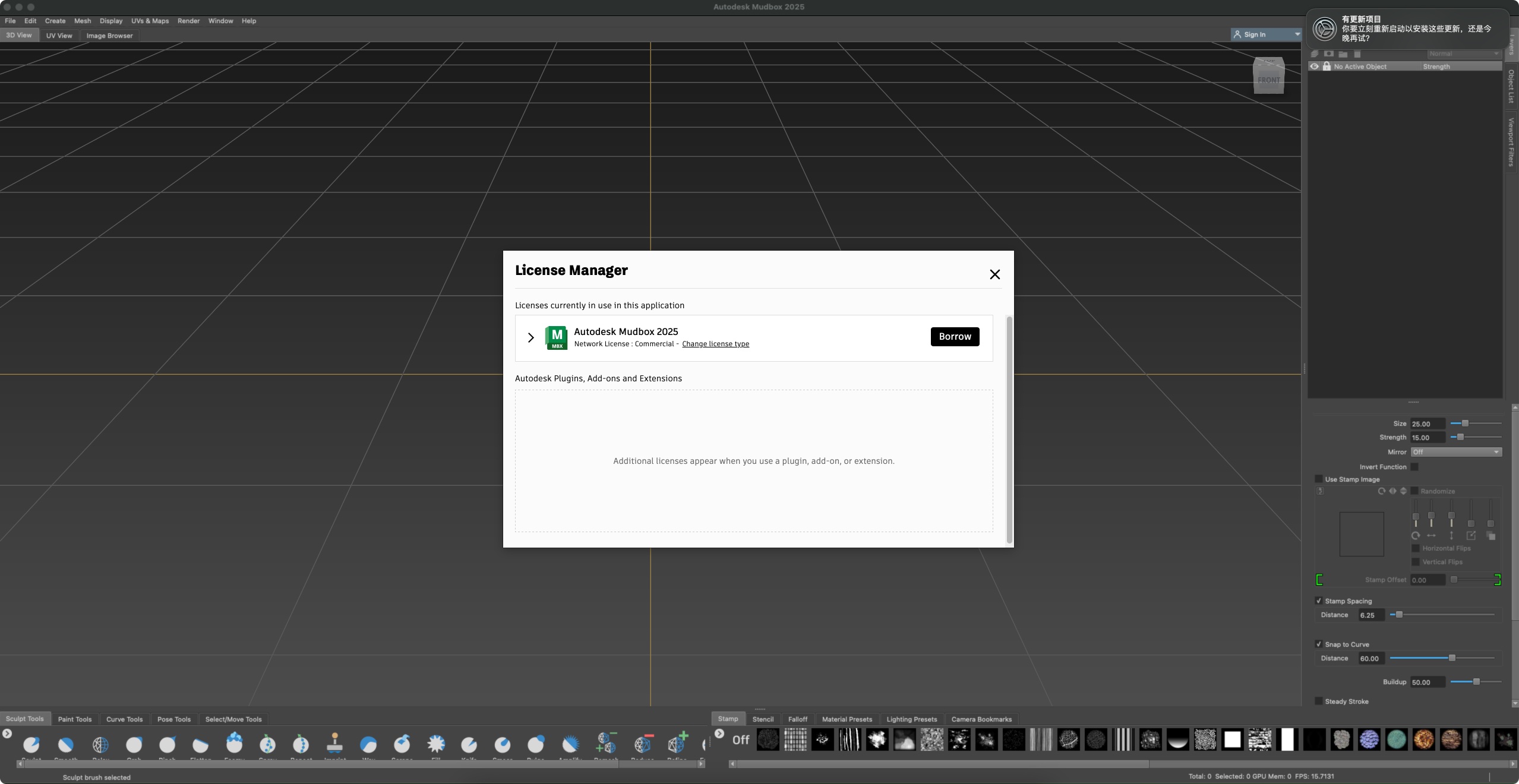Viewport: 1519px width, 784px height.
Task: Open the UVs & Maps menu
Action: (149, 20)
